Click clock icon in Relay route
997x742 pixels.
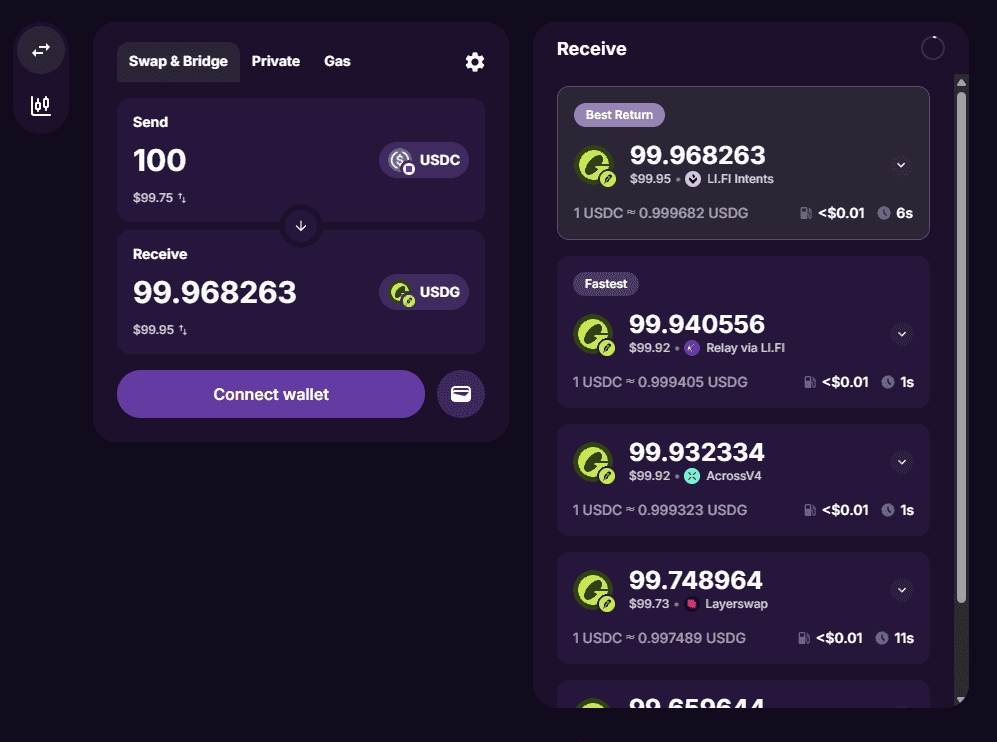pyautogui.click(x=888, y=382)
